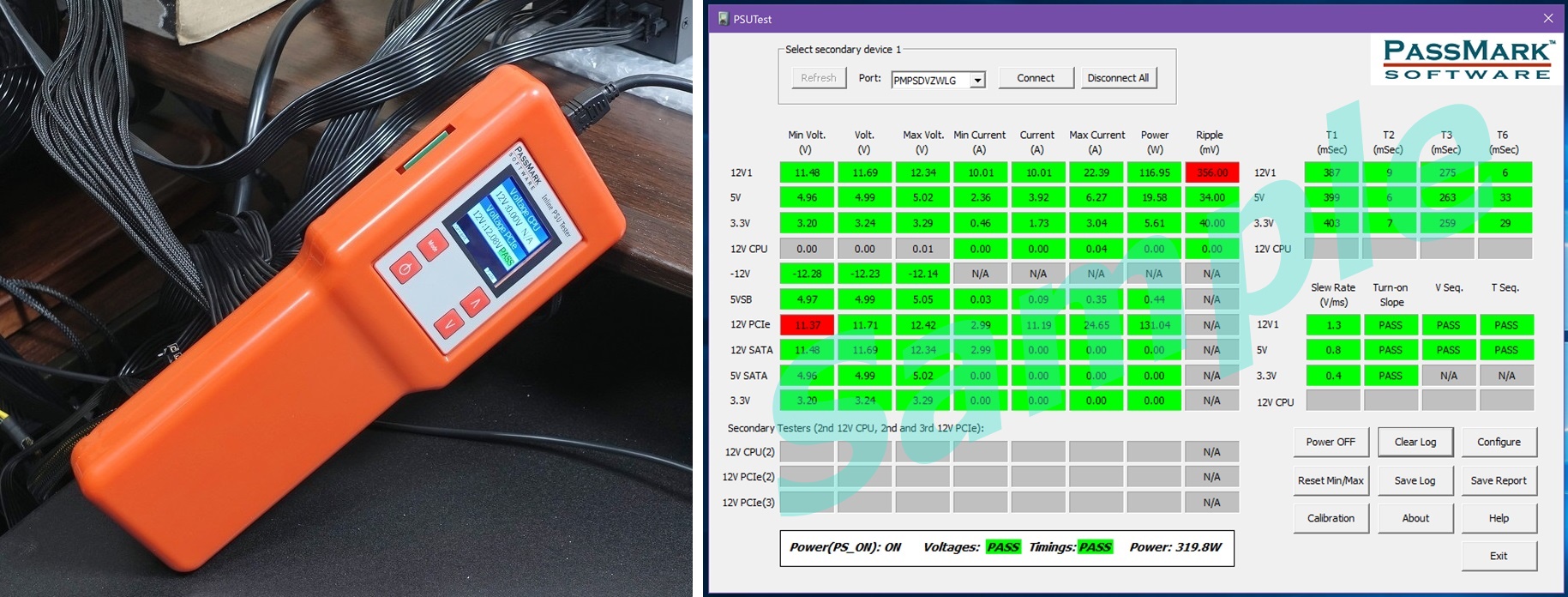The width and height of the screenshot is (1568, 597).
Task: Click the PSUTest title bar app icon
Action: (724, 18)
